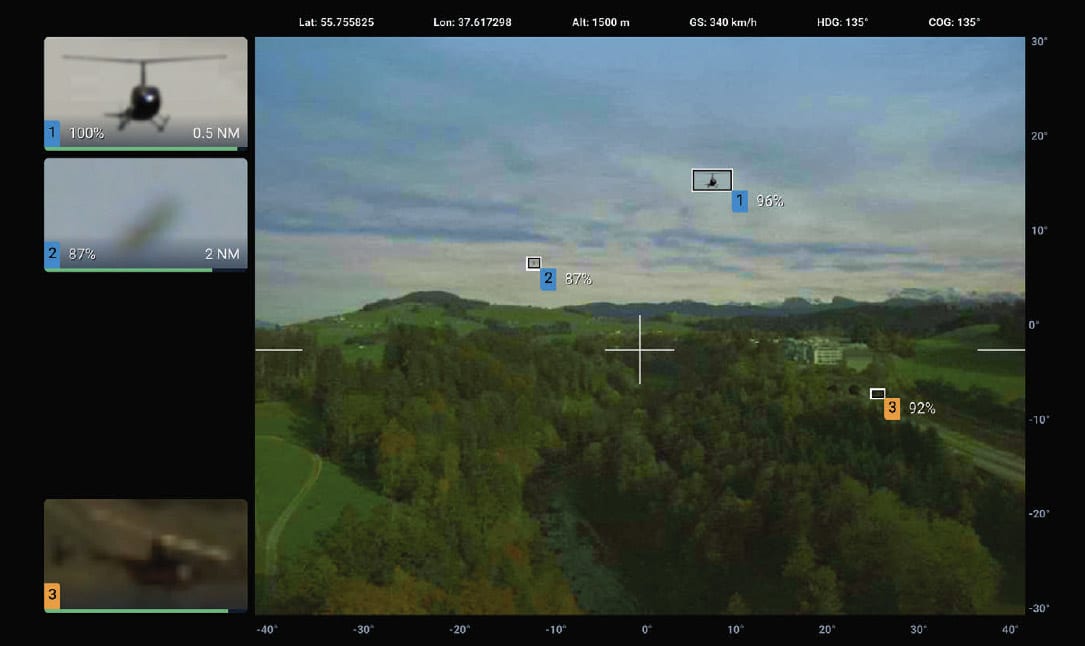Click the -20° elevation scale label

1039,514
